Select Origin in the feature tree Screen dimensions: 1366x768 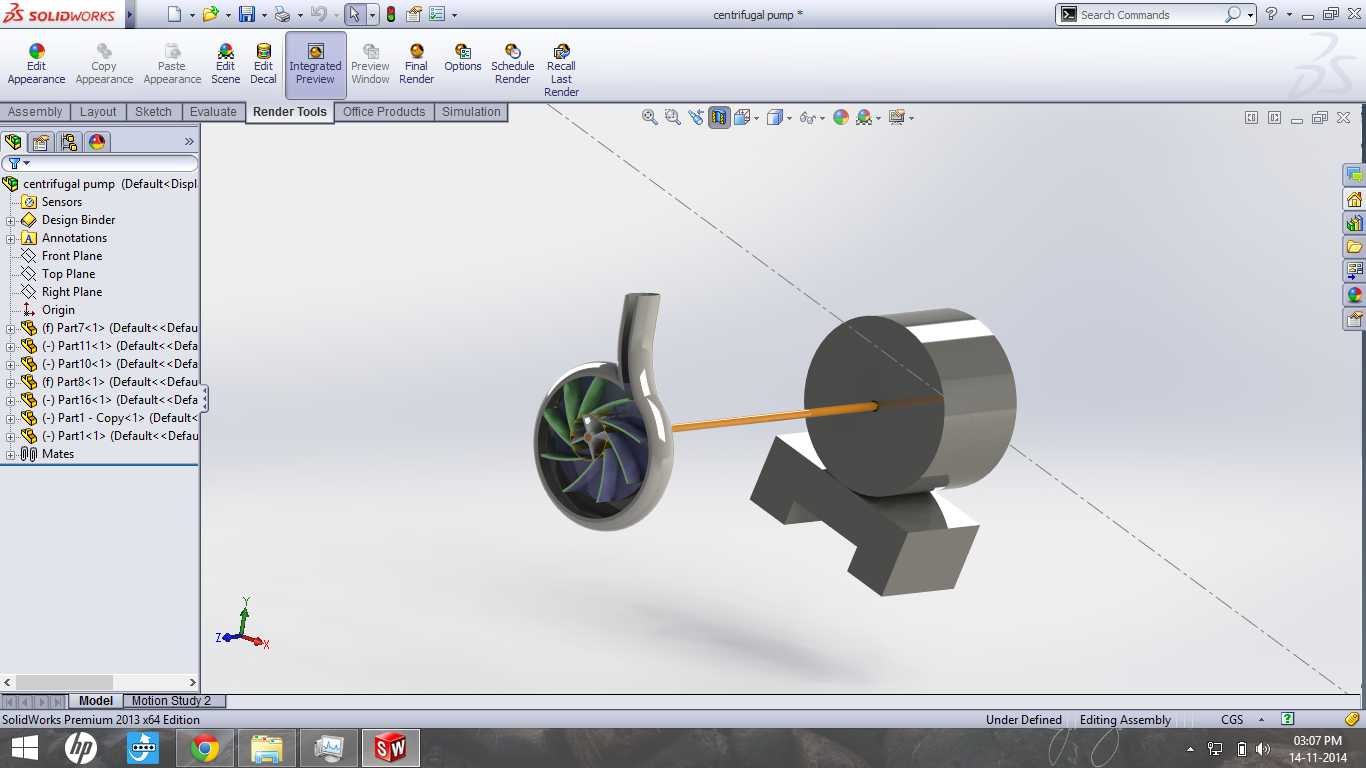[58, 310]
